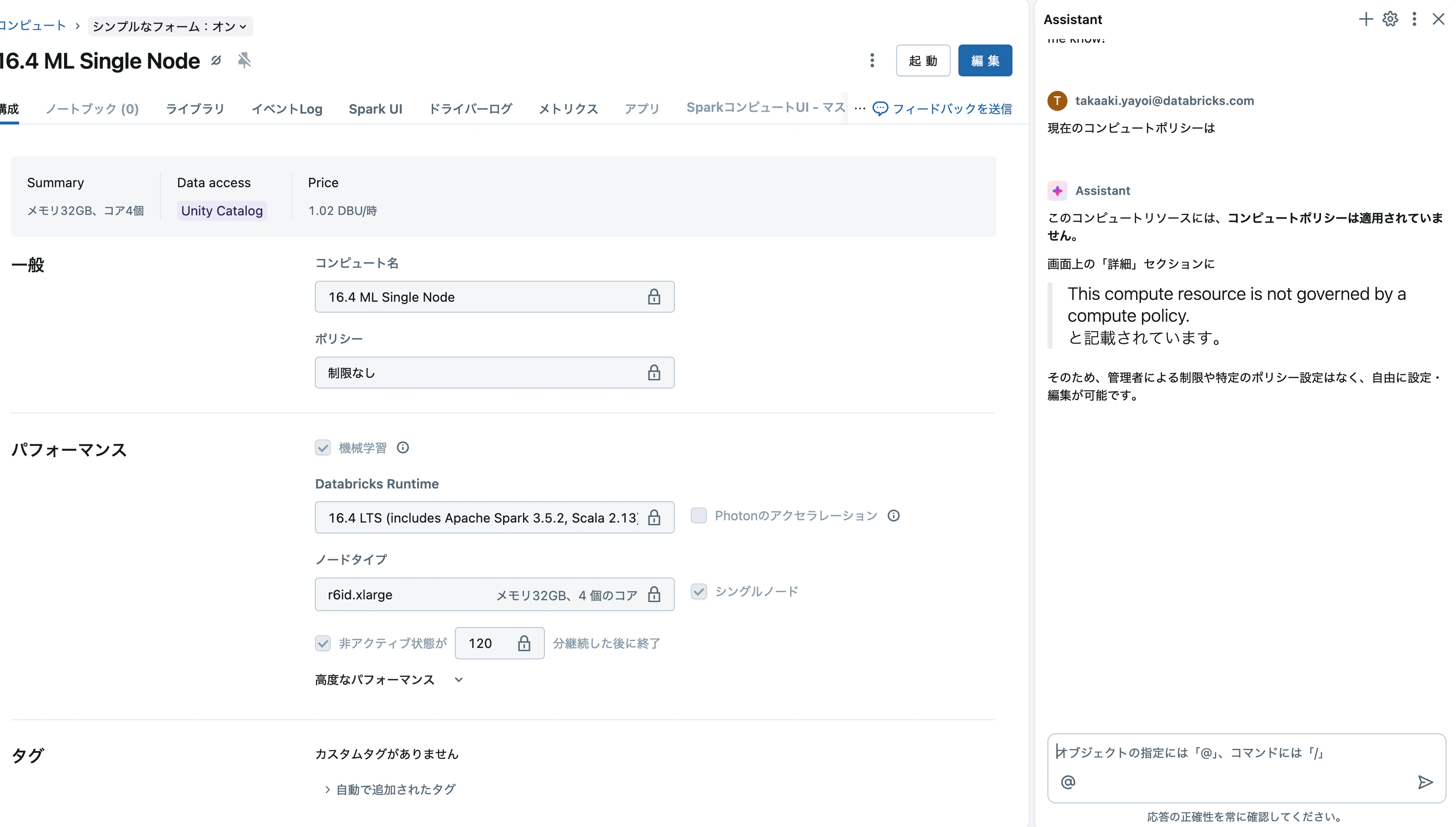
Task: Click the feedback speech bubble icon
Action: coord(880,109)
